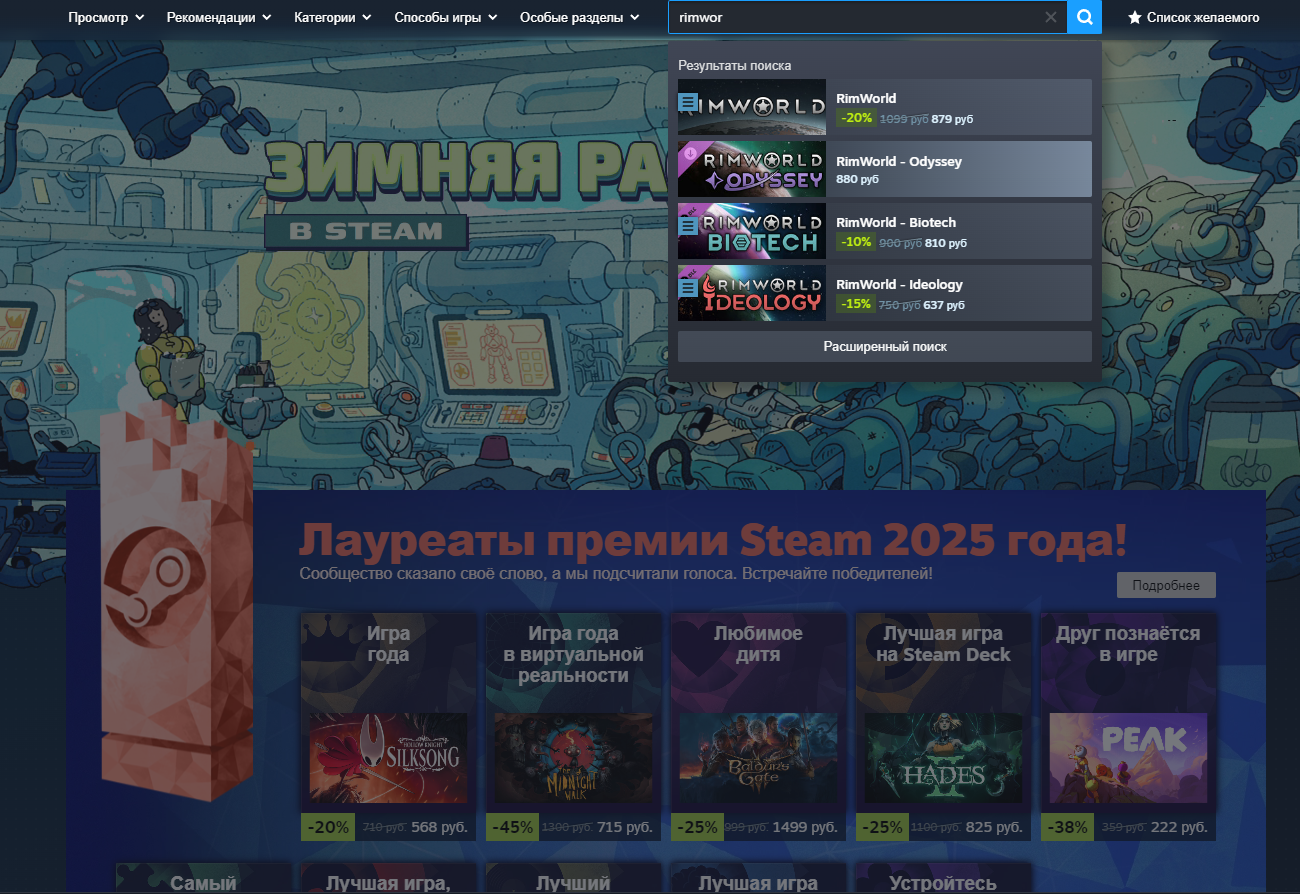
Task: Click the struck-through "1099 руб" original price
Action: pos(903,119)
